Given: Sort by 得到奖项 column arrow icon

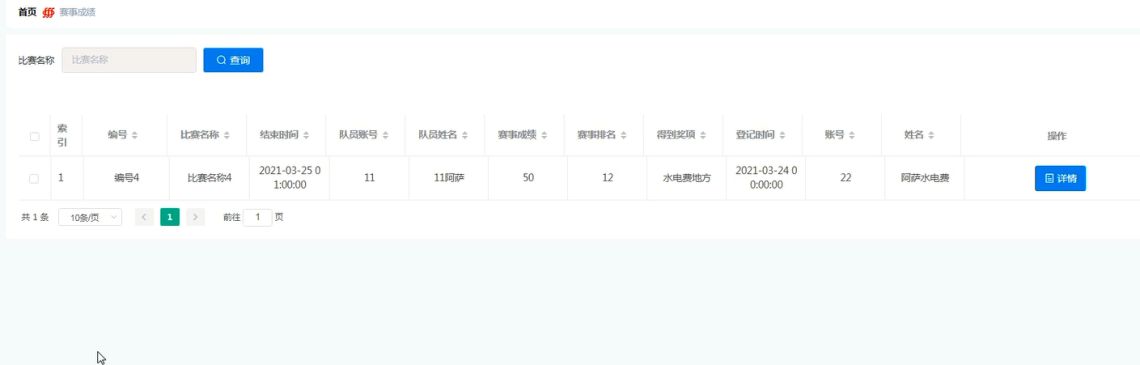Looking at the screenshot, I should click(x=703, y=135).
